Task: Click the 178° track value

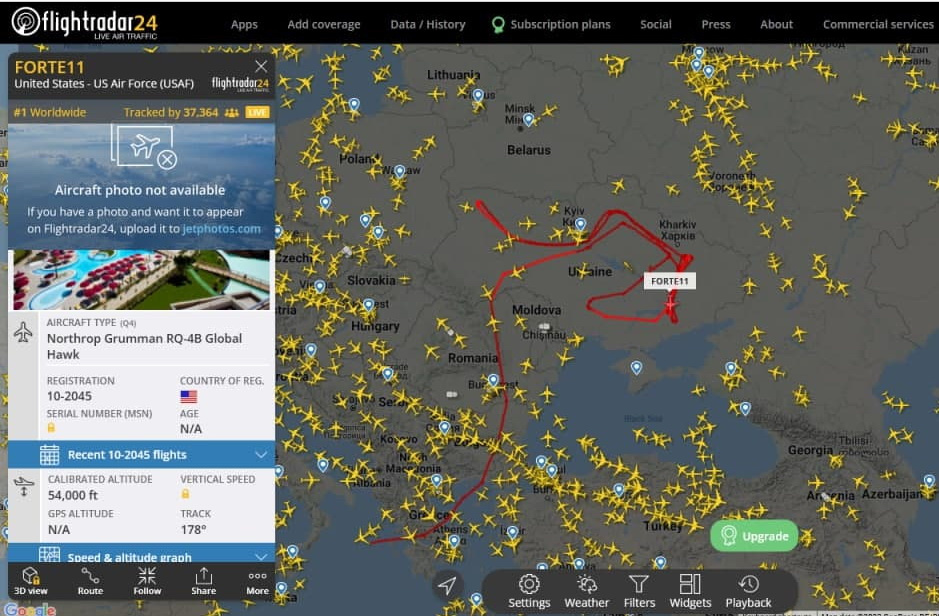Action: (193, 529)
